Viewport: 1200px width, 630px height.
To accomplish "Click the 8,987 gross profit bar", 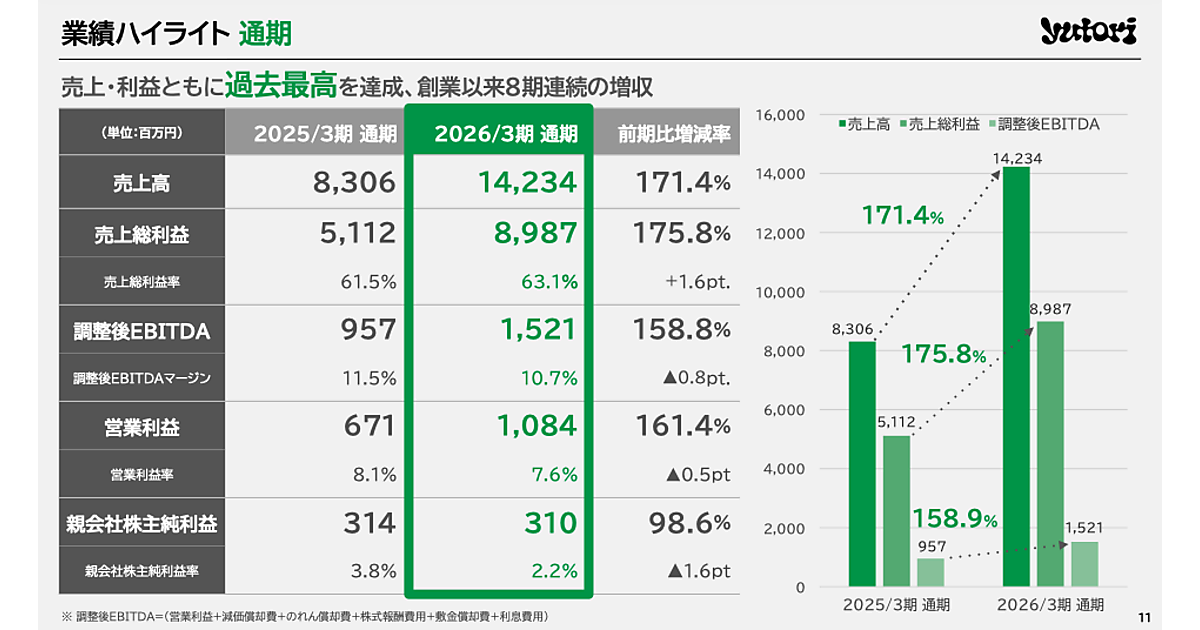I will pyautogui.click(x=1050, y=454).
